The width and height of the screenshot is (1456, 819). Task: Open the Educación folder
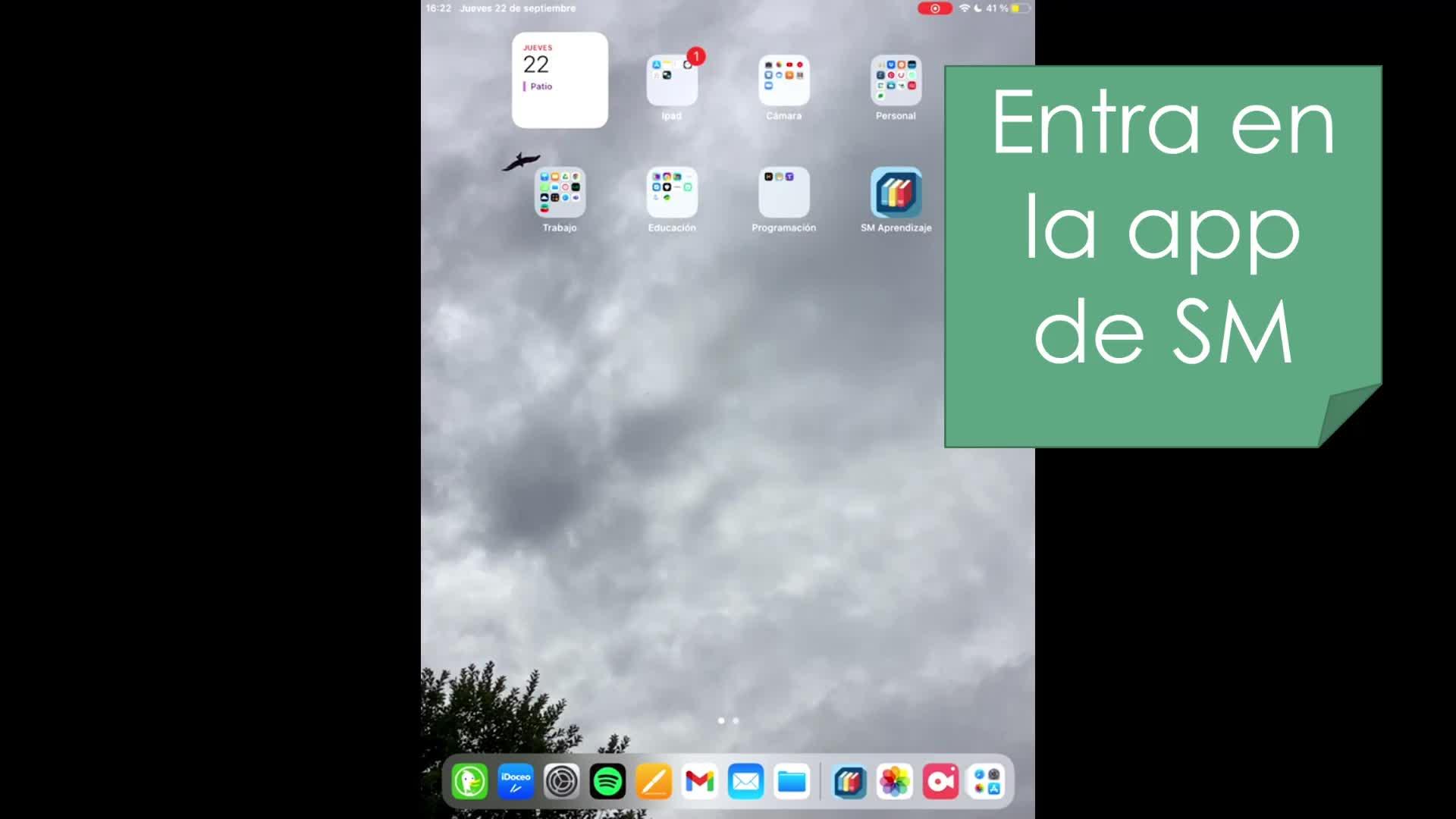click(x=671, y=193)
